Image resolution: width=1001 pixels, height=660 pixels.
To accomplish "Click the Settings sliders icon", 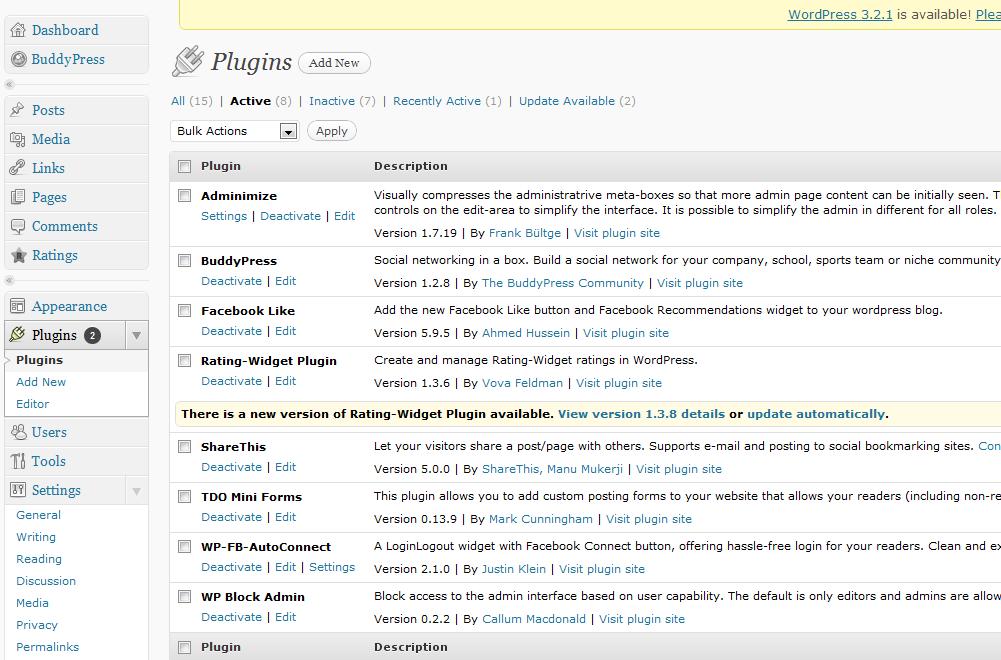I will 18,490.
